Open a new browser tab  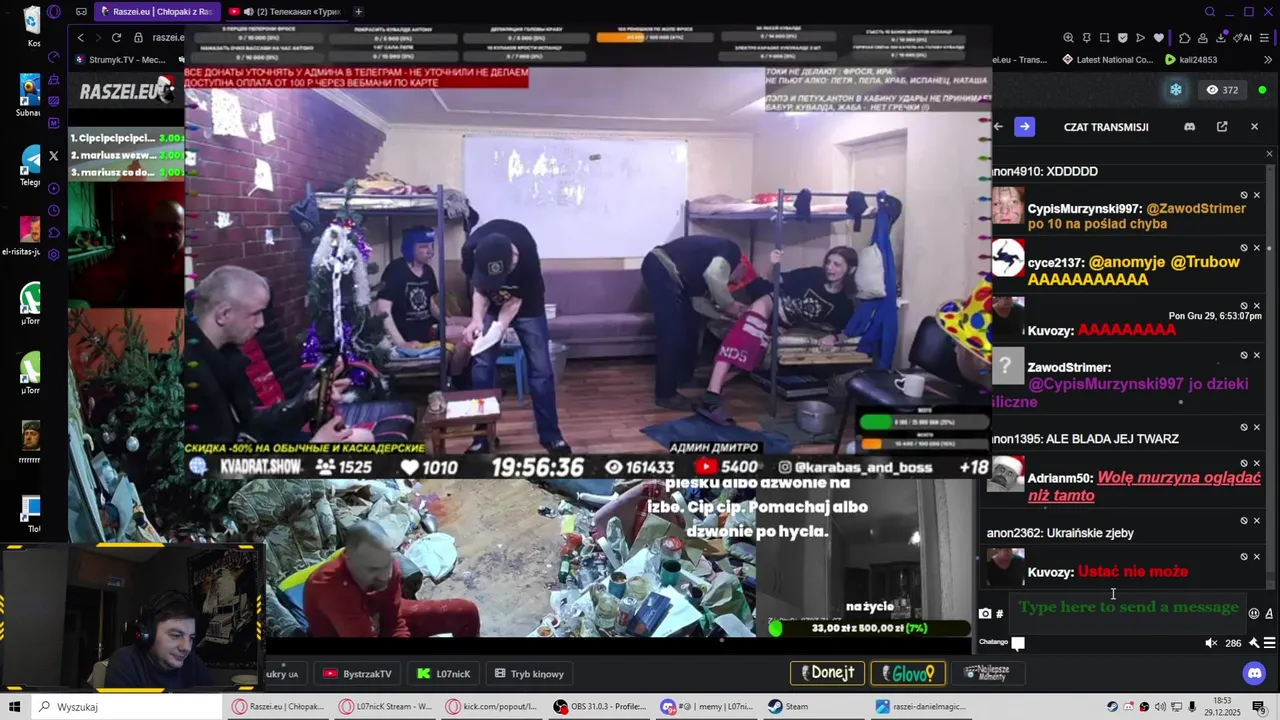pyautogui.click(x=358, y=12)
